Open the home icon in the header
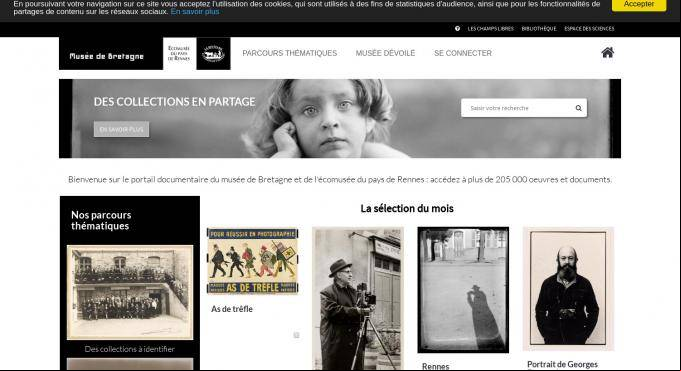Viewport: 681px width, 371px height. (x=608, y=53)
